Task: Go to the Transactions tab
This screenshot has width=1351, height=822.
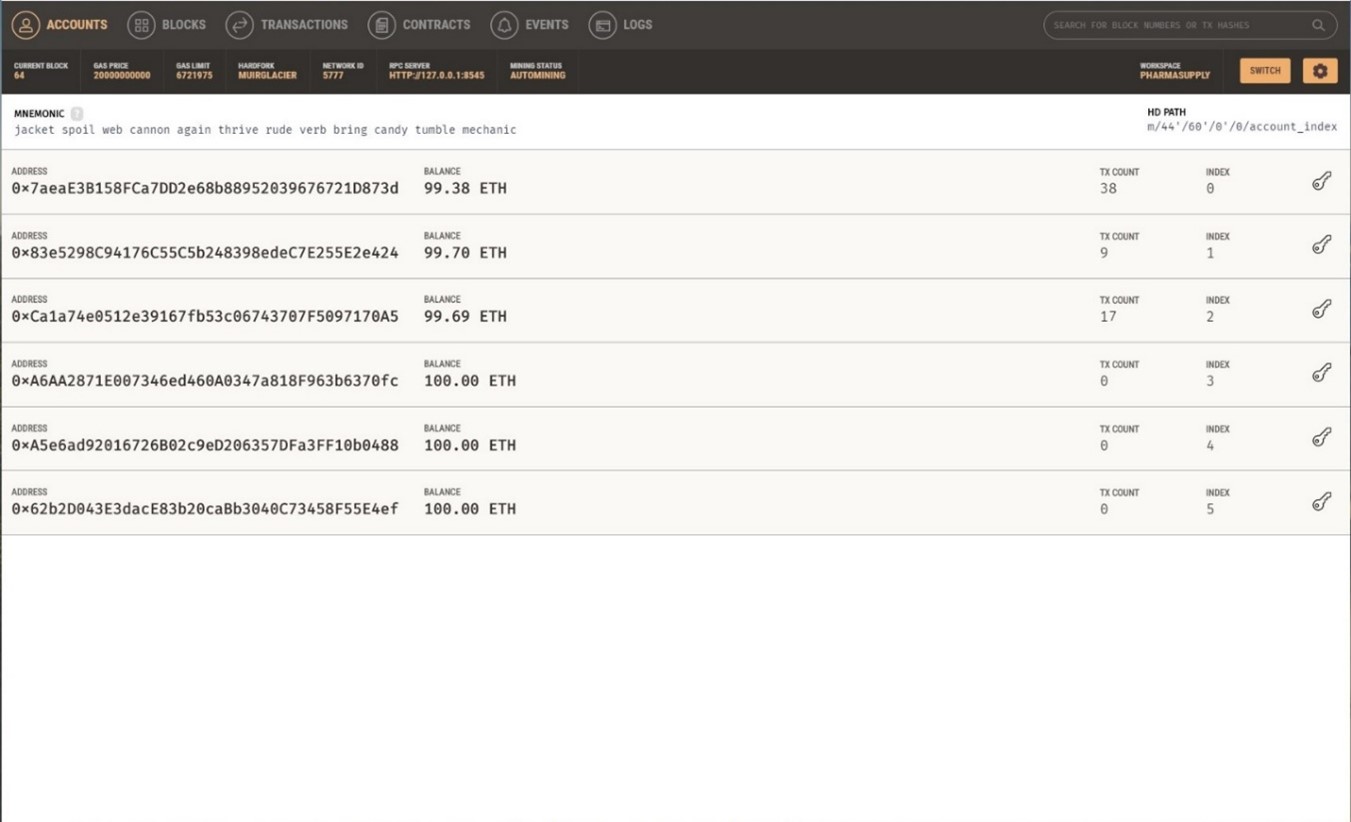Action: point(287,25)
